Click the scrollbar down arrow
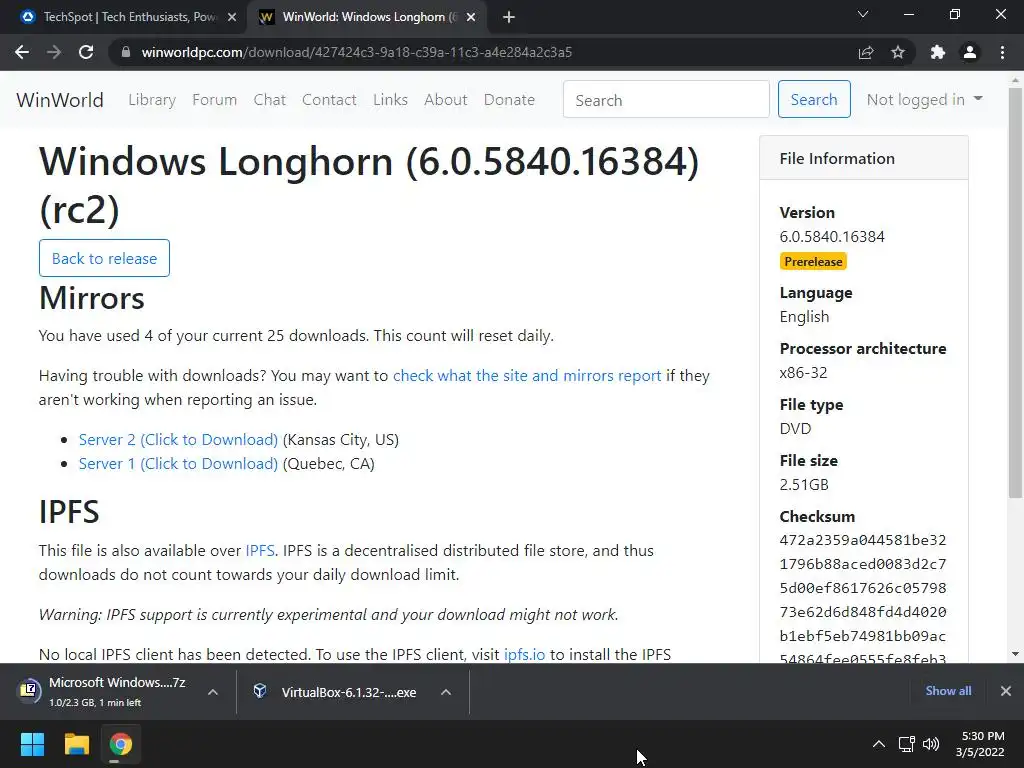 pos(1015,654)
